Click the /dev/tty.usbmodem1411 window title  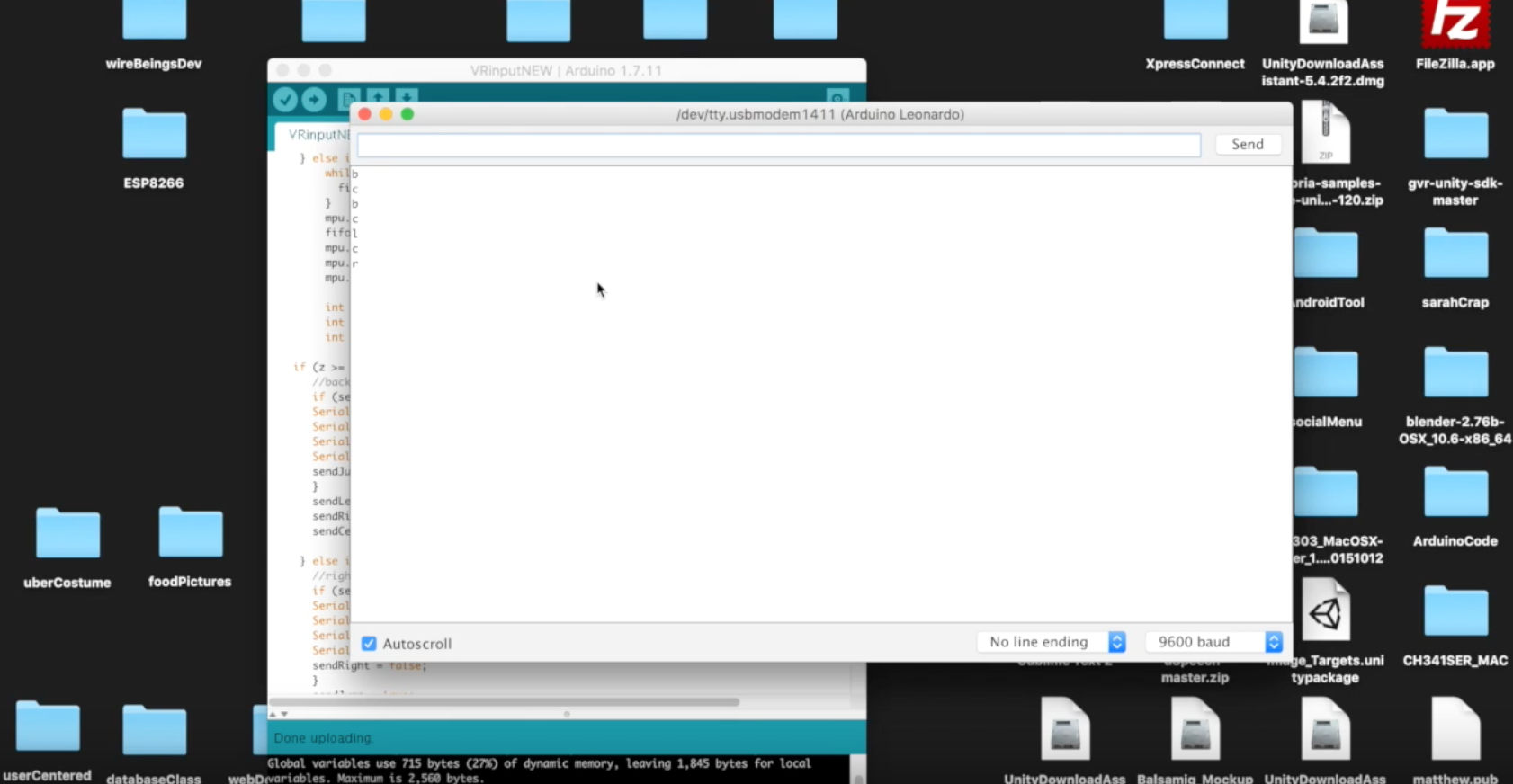click(820, 114)
